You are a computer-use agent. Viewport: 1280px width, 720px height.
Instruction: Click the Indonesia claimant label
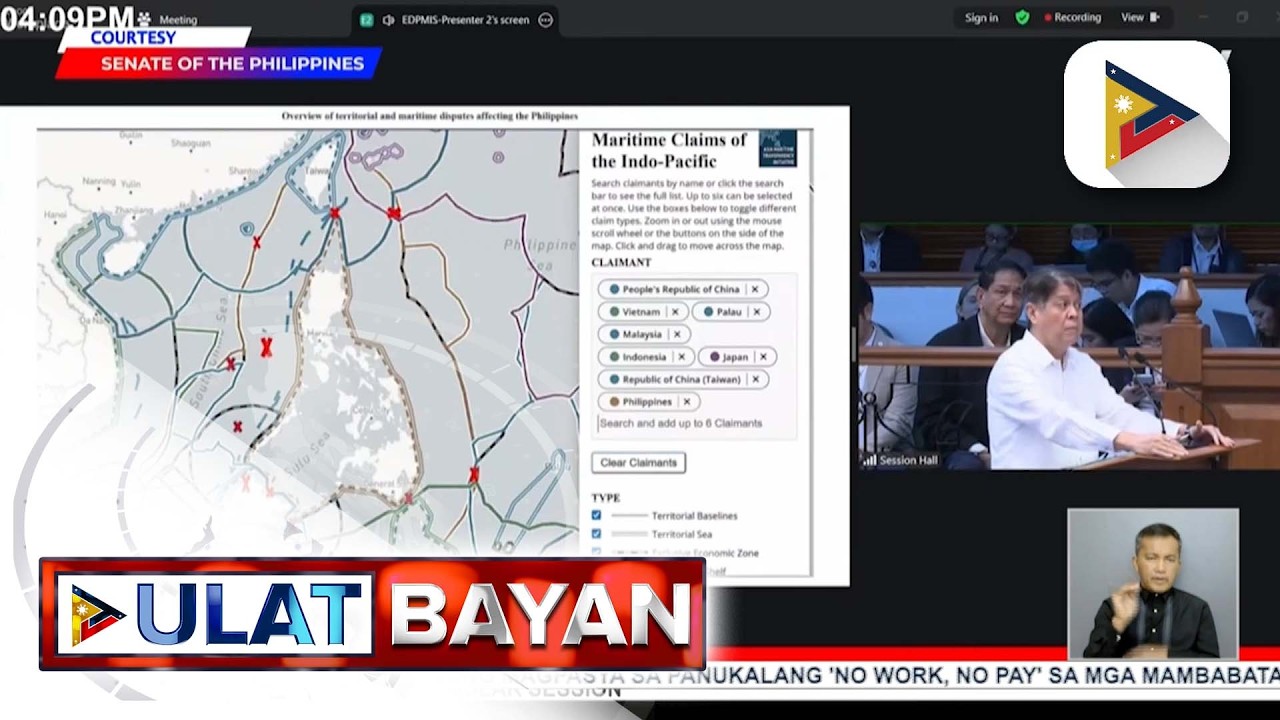click(x=644, y=357)
